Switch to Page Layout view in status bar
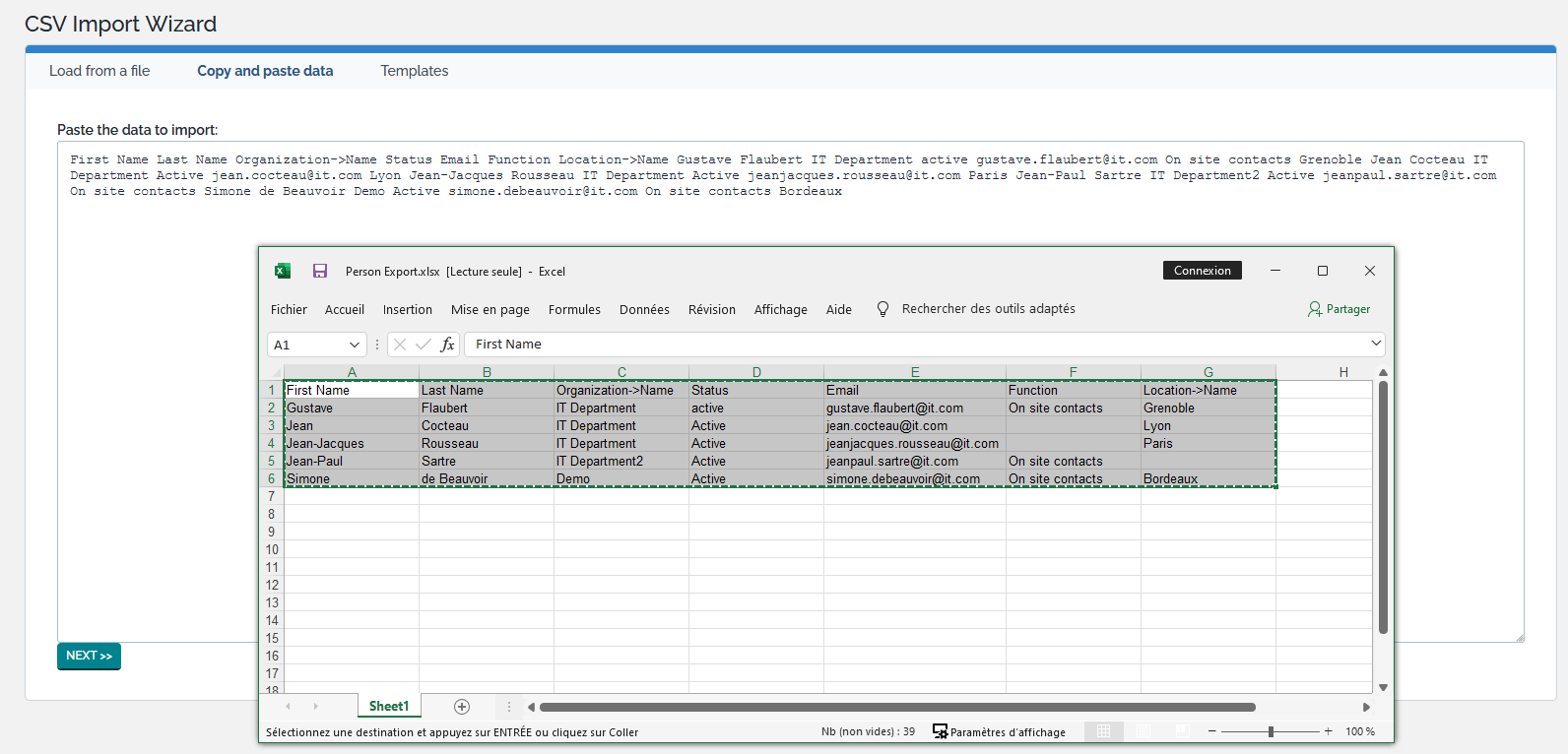 [1143, 731]
